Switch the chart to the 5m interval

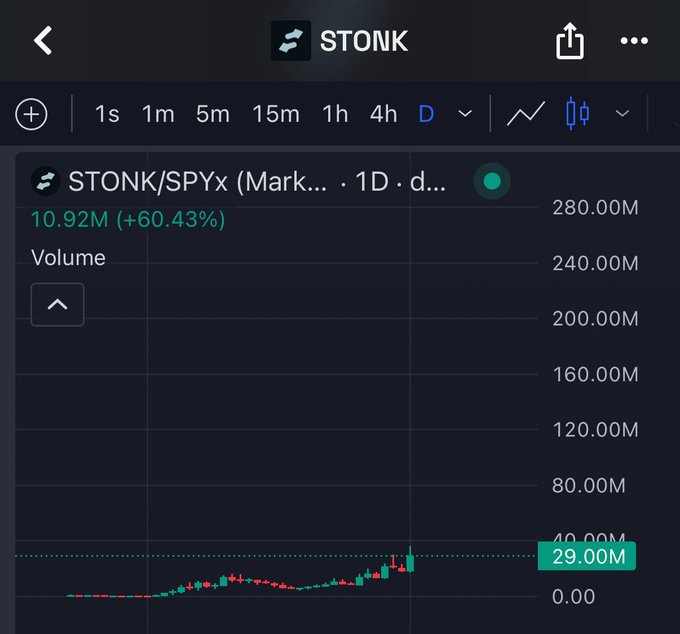pyautogui.click(x=212, y=114)
